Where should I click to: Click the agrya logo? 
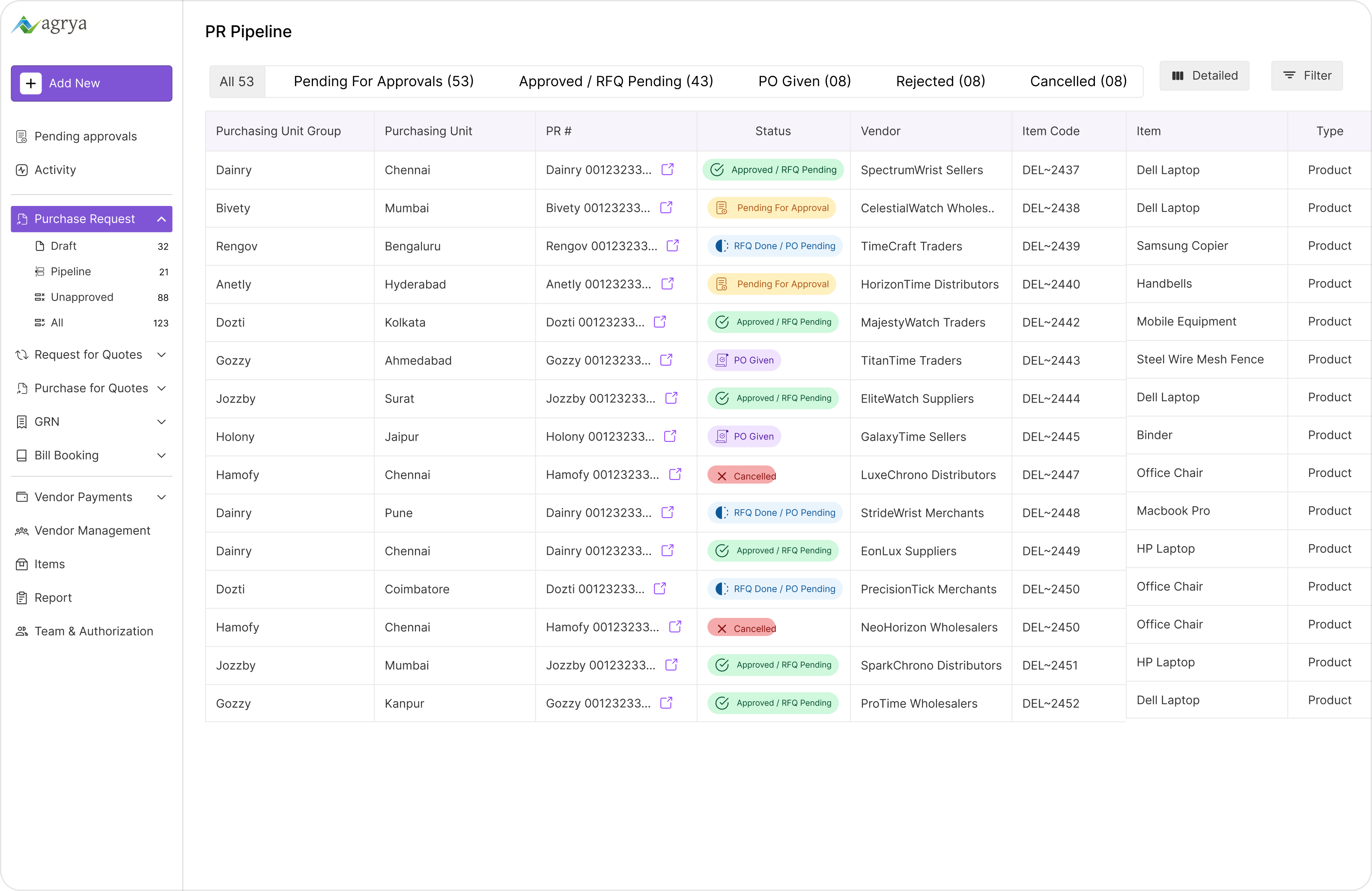click(x=50, y=25)
